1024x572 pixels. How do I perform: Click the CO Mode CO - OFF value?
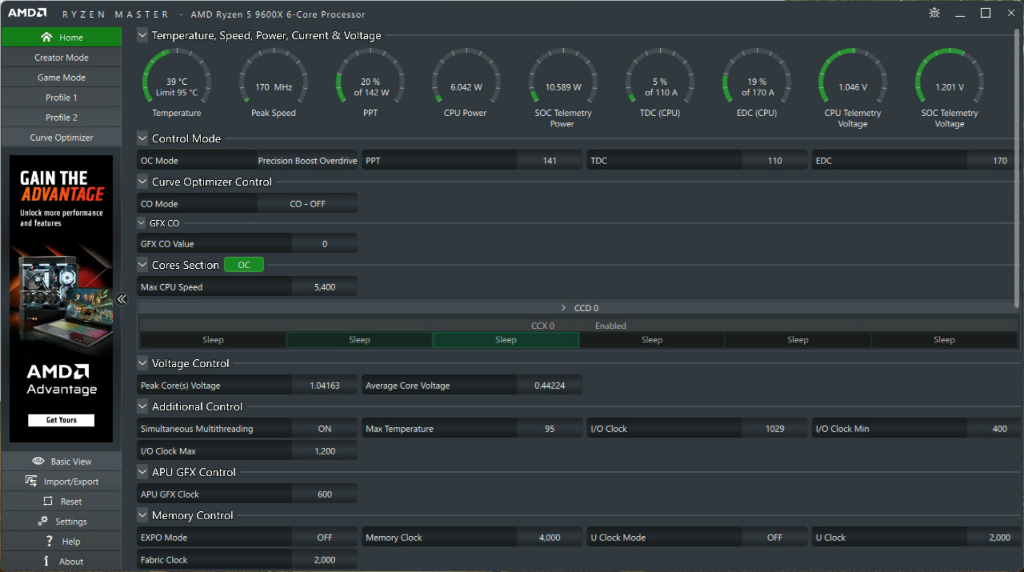pos(307,204)
